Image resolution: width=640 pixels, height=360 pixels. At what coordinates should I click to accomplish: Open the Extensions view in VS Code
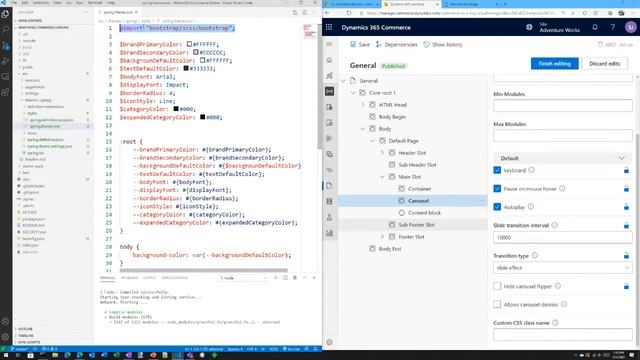click(x=5, y=92)
